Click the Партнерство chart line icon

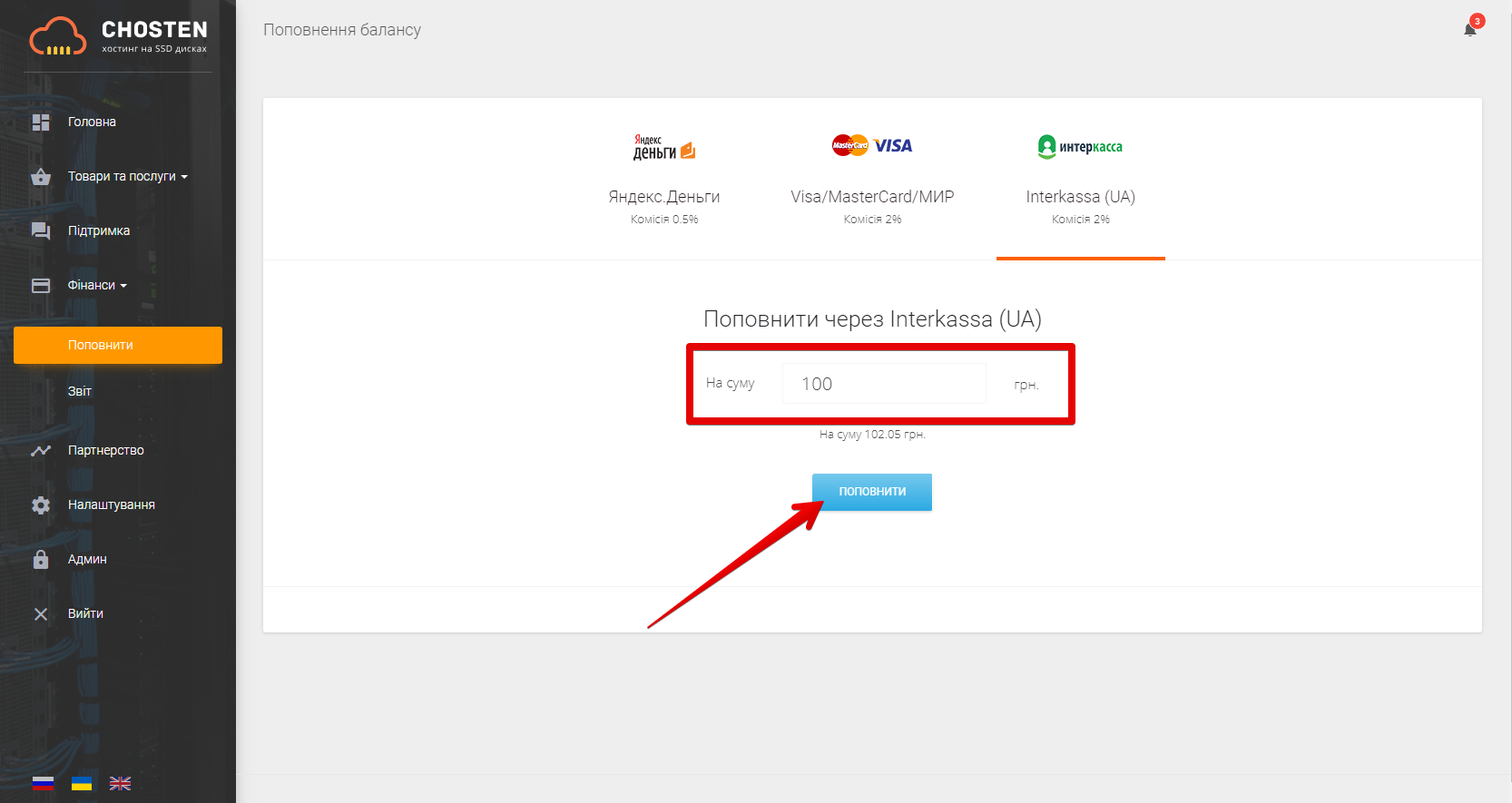pyautogui.click(x=41, y=450)
